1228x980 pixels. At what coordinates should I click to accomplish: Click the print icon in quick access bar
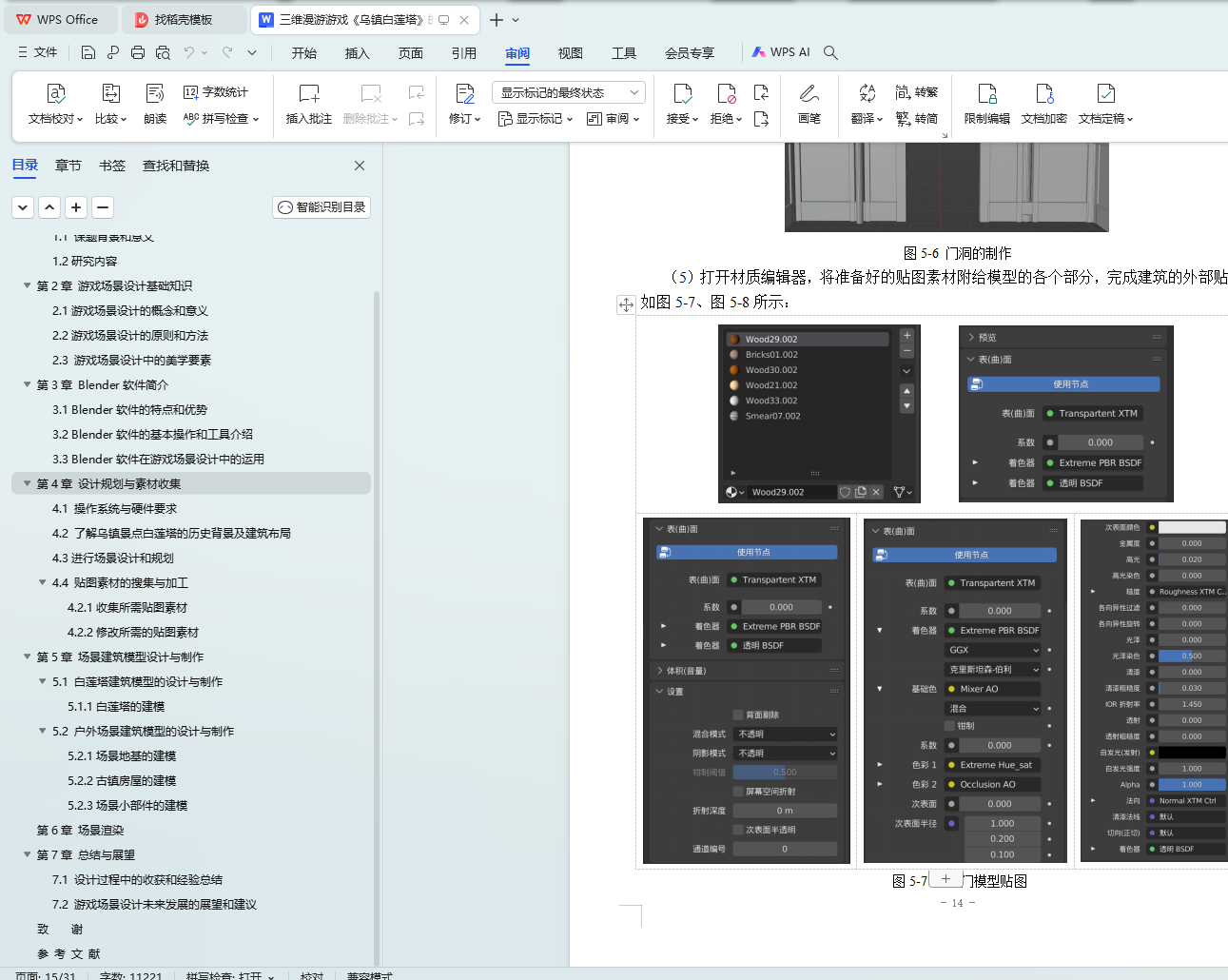138,52
